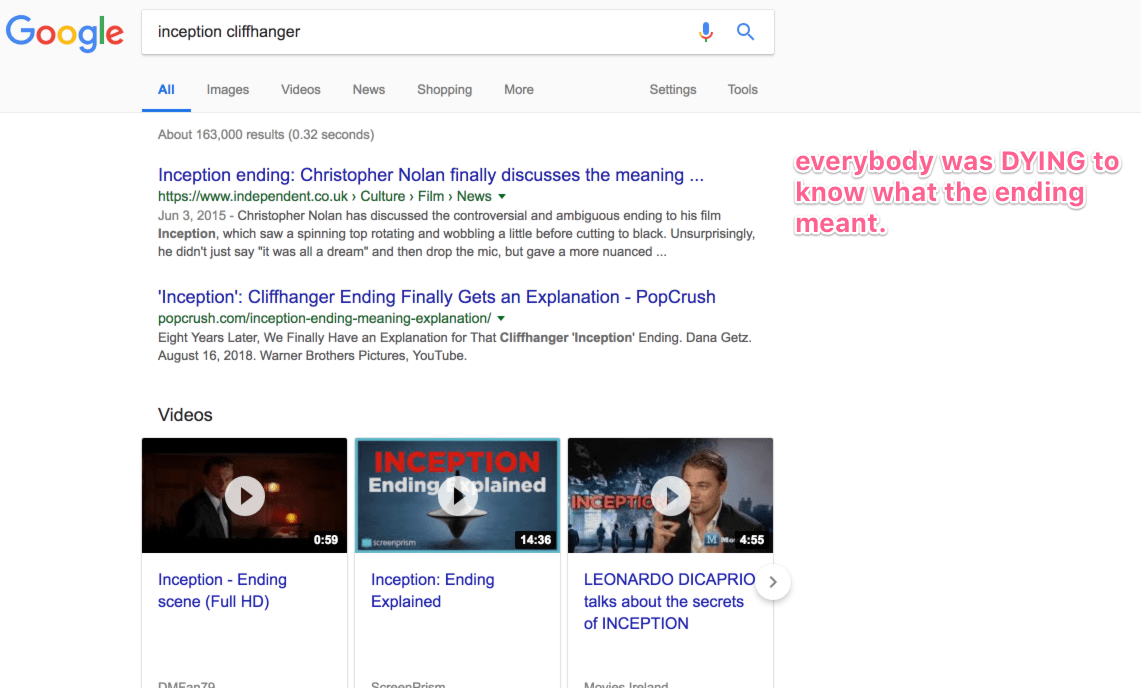Open the Independent 'Inception ending' result link

[431, 175]
